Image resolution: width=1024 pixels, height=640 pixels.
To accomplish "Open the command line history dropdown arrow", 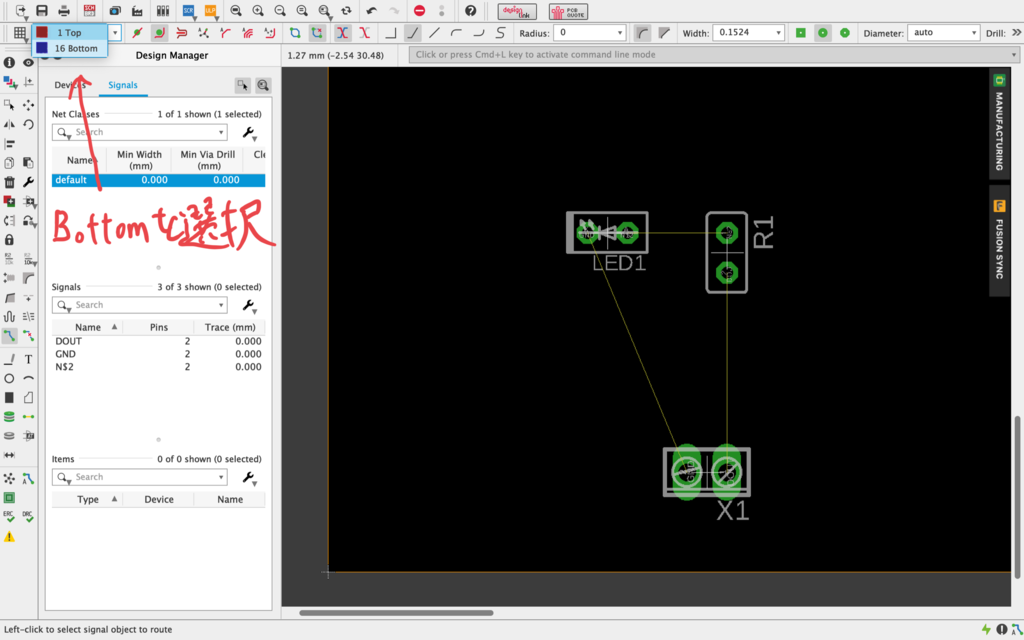I will tap(1014, 55).
